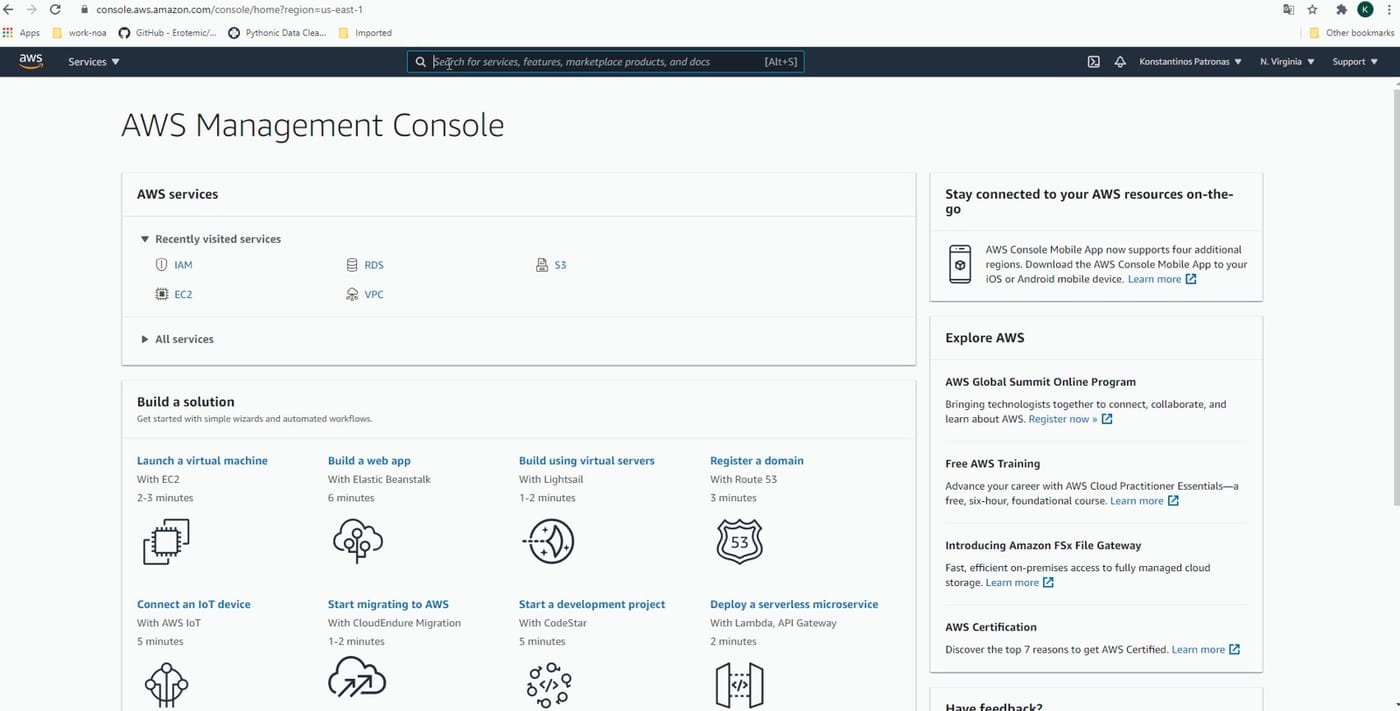This screenshot has height=711, width=1400.
Task: Click Register a domain link
Action: 757,461
